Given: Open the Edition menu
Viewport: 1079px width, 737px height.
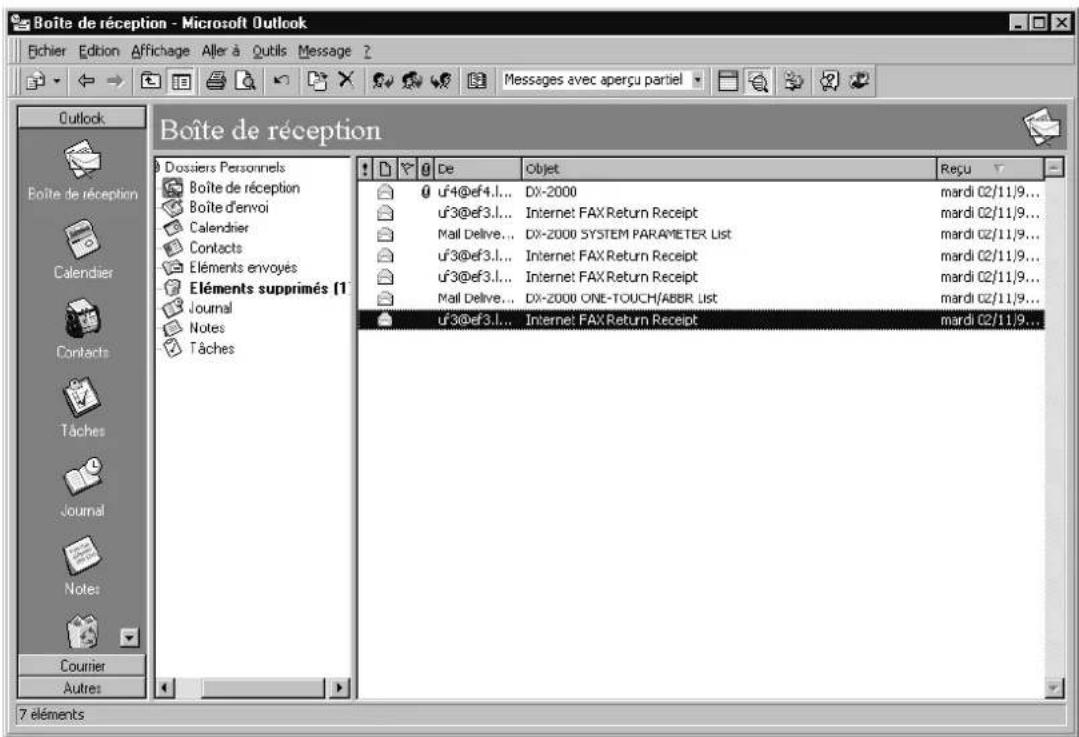Looking at the screenshot, I should [98, 51].
